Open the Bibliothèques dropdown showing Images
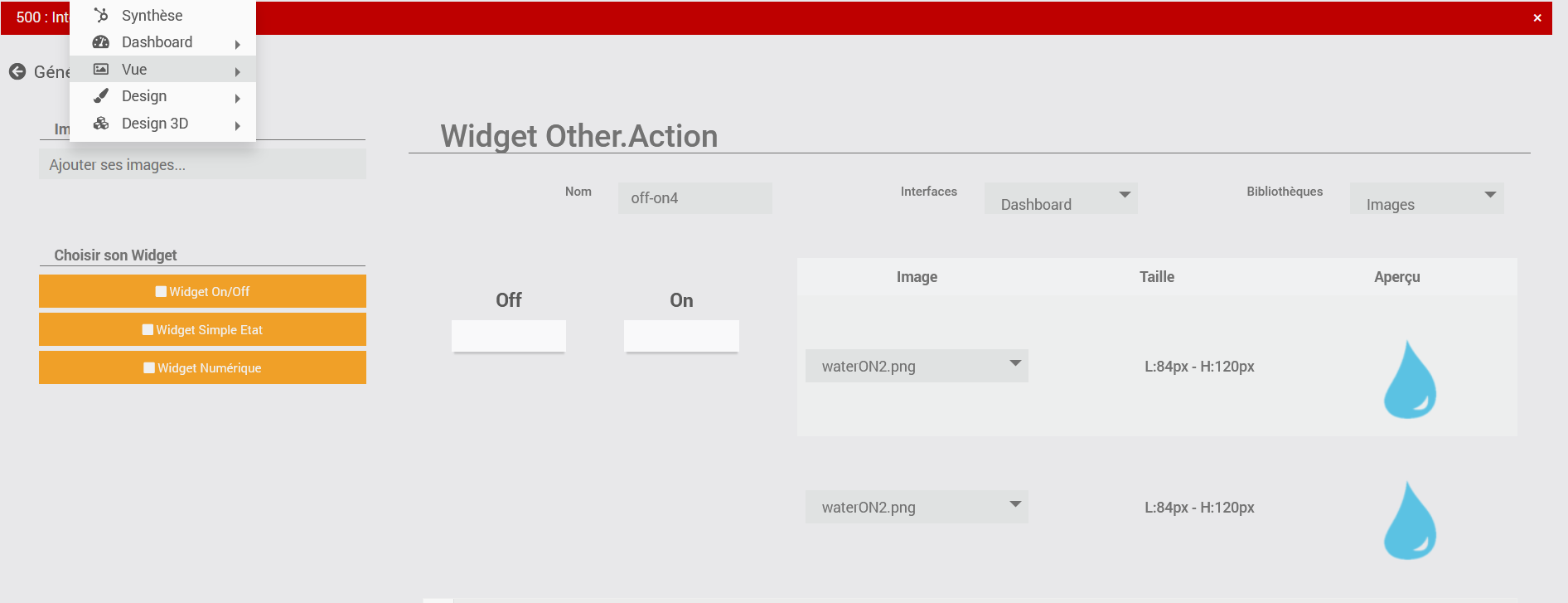Viewport: 1568px width, 603px height. [1426, 199]
